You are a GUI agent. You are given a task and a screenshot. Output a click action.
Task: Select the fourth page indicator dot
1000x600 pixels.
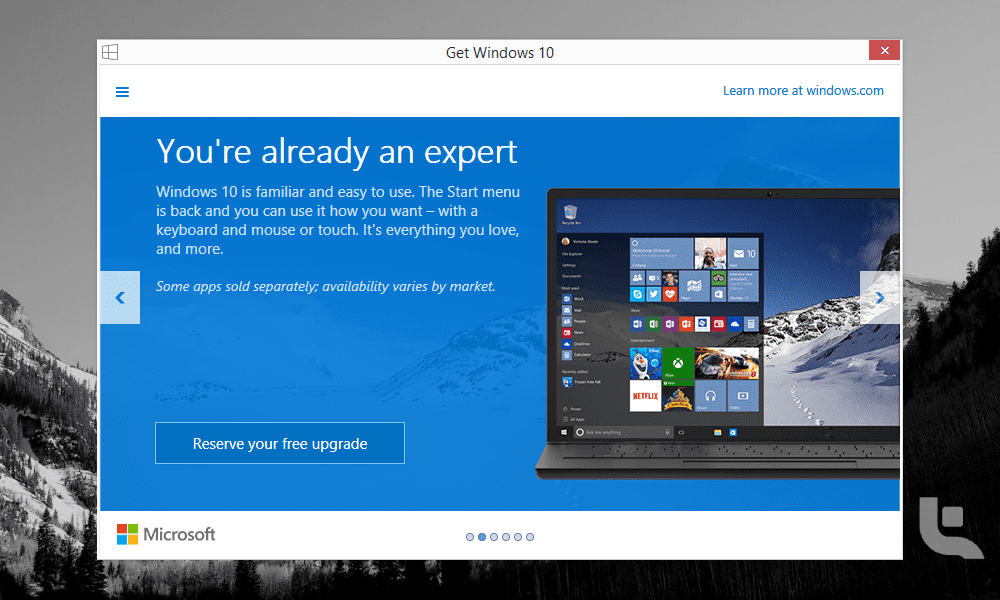[506, 537]
